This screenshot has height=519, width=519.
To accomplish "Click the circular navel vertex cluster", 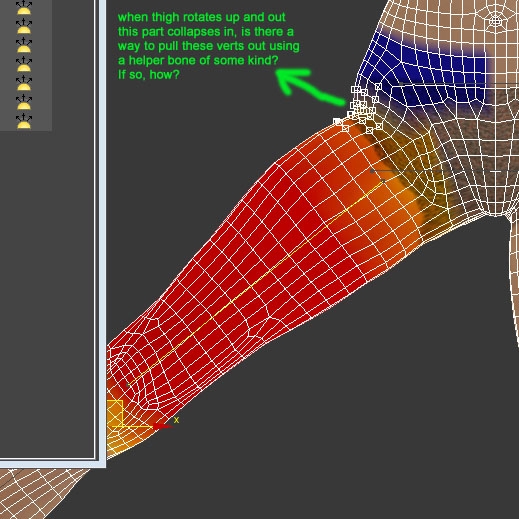I will pyautogui.click(x=496, y=21).
